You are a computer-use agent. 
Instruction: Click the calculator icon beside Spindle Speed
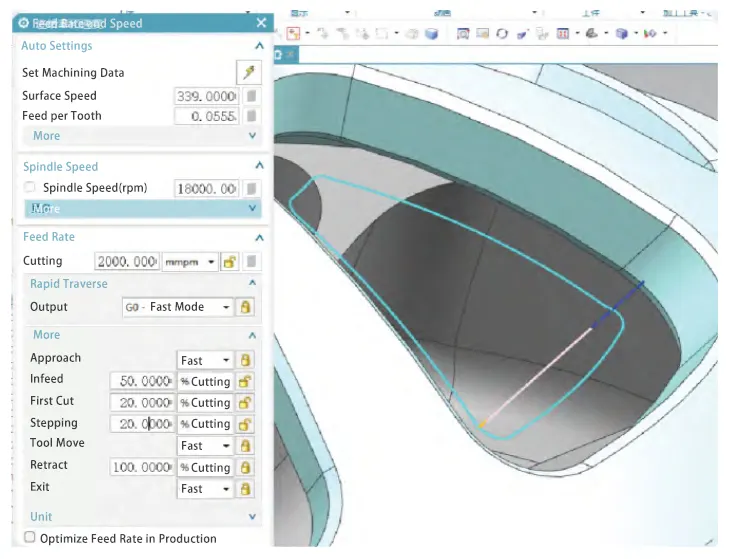click(x=252, y=188)
